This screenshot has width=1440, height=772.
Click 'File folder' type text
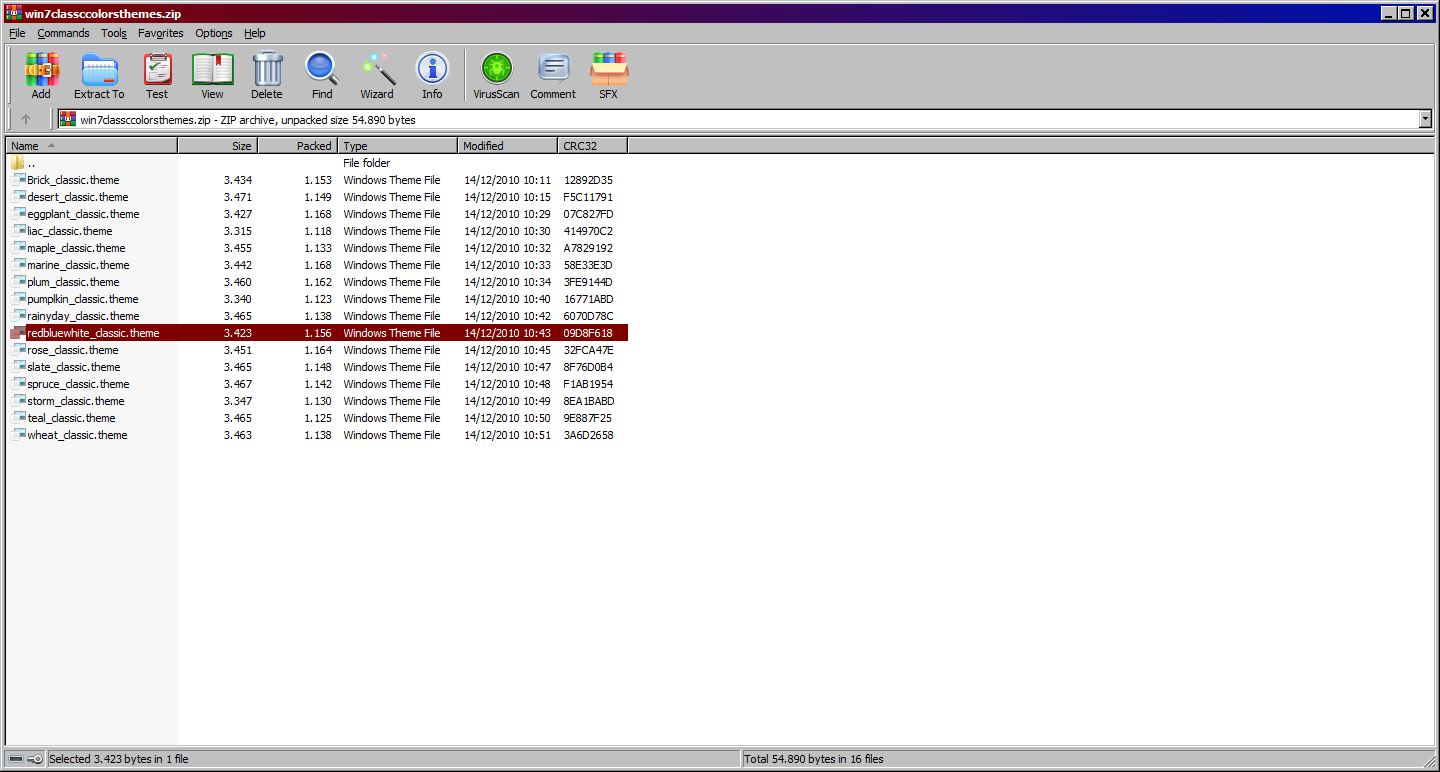point(367,163)
